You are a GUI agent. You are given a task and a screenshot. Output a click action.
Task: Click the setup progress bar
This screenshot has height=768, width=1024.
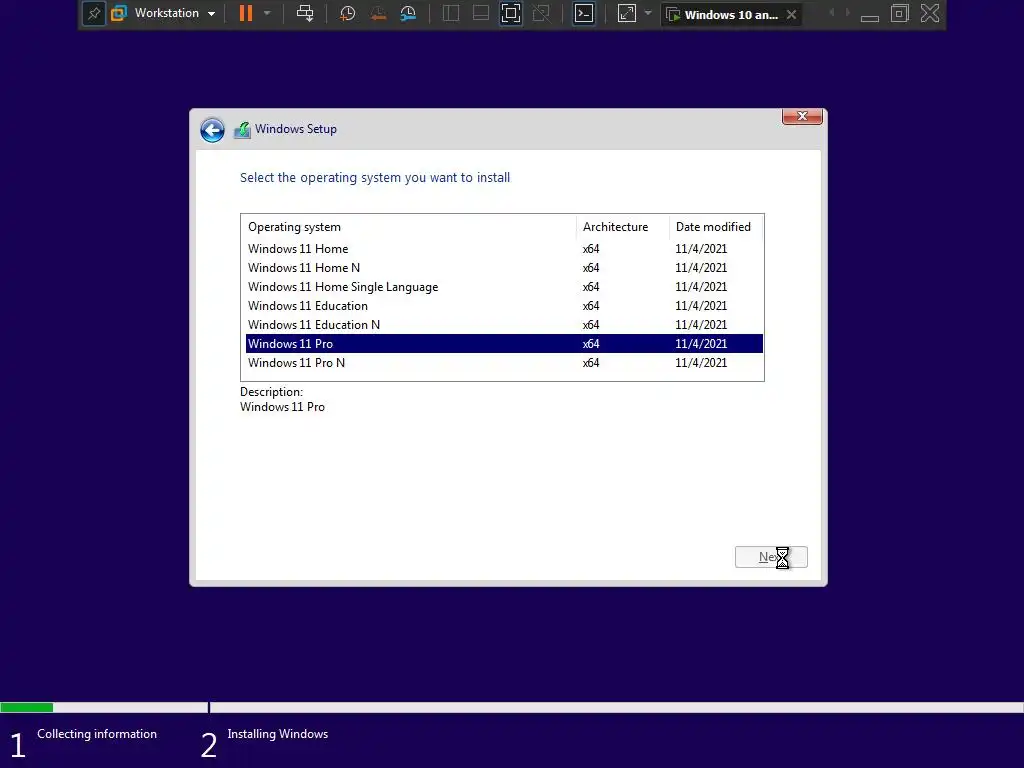click(x=512, y=707)
